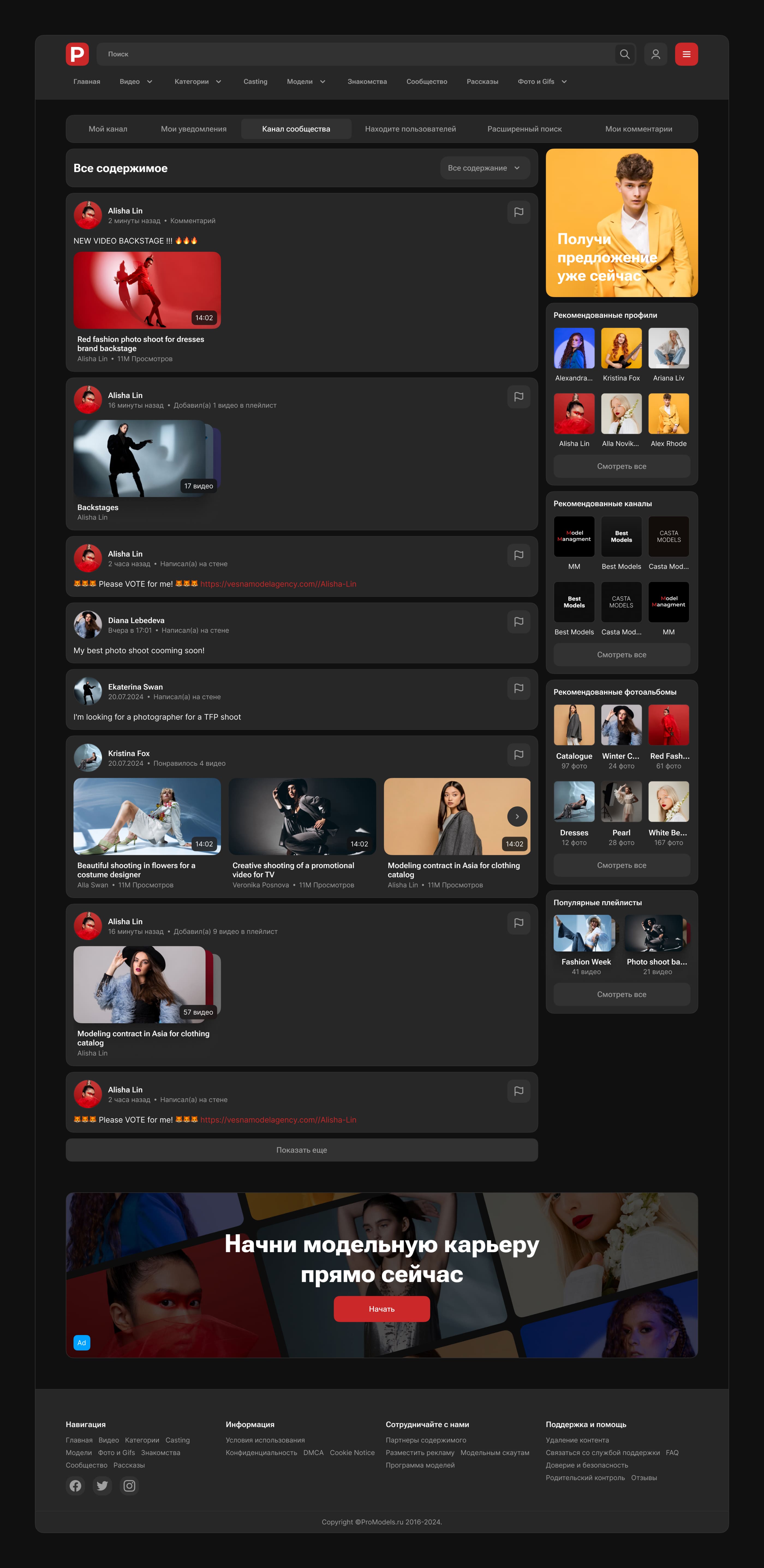Open Сообщество in the top navigation
Screen dimensions: 764x1568
point(427,82)
